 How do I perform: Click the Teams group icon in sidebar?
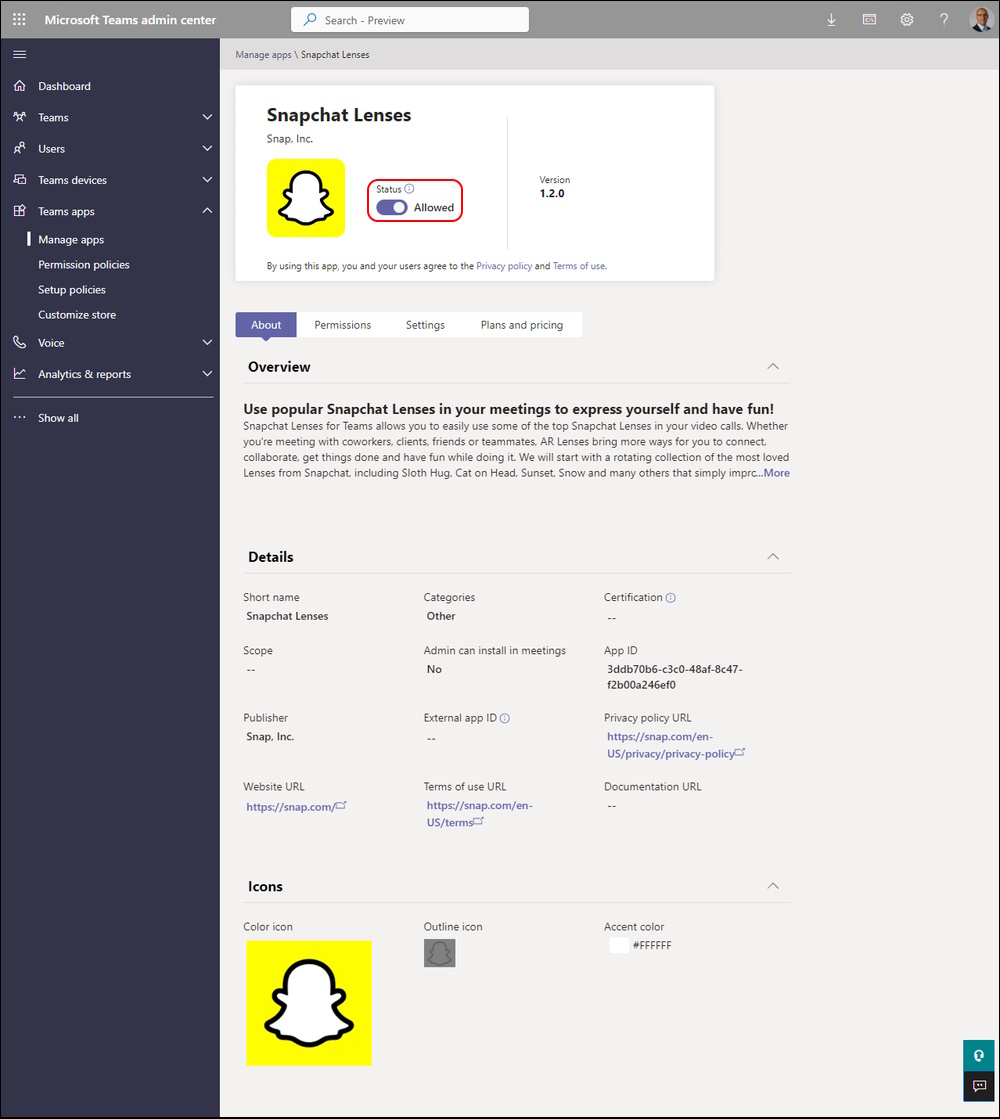point(20,117)
